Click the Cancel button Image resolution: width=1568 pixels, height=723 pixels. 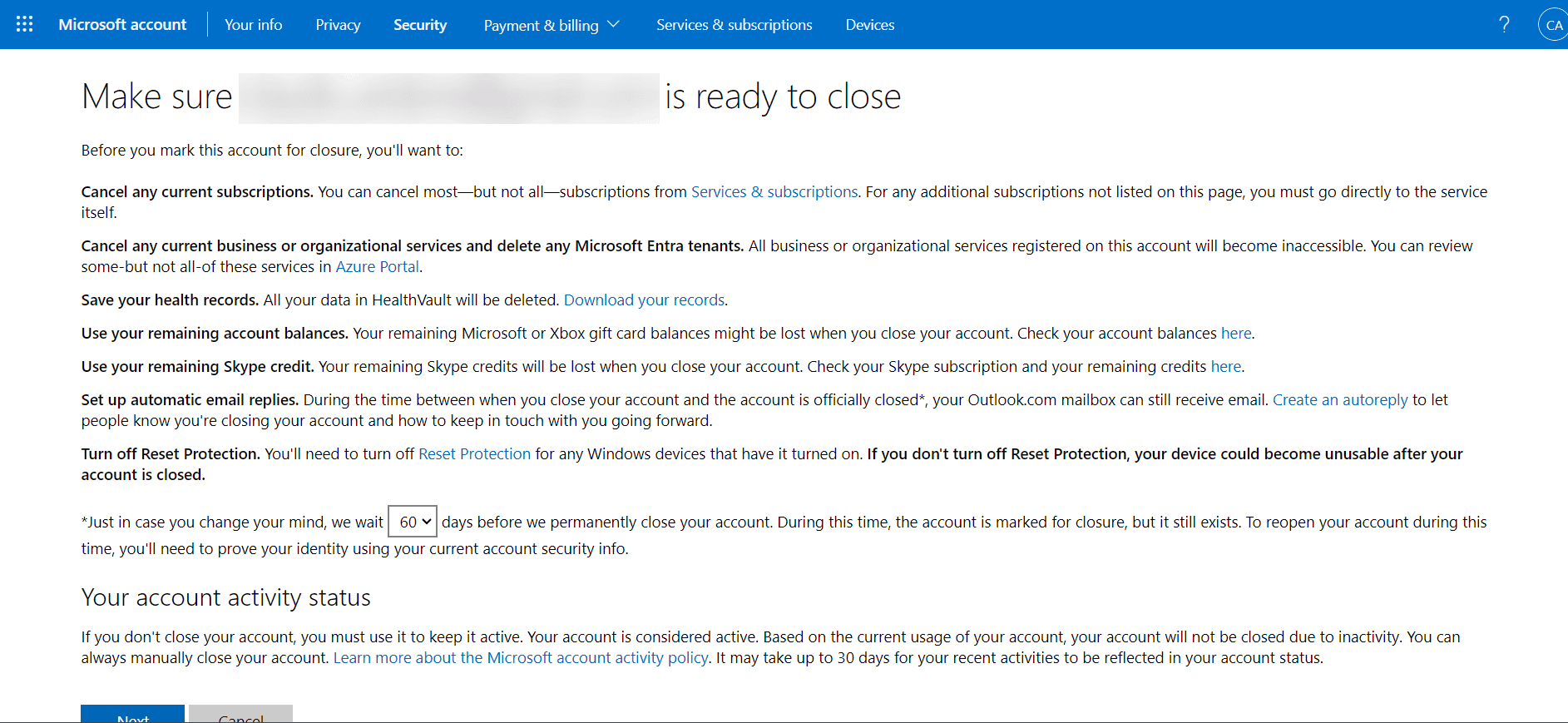(x=240, y=714)
